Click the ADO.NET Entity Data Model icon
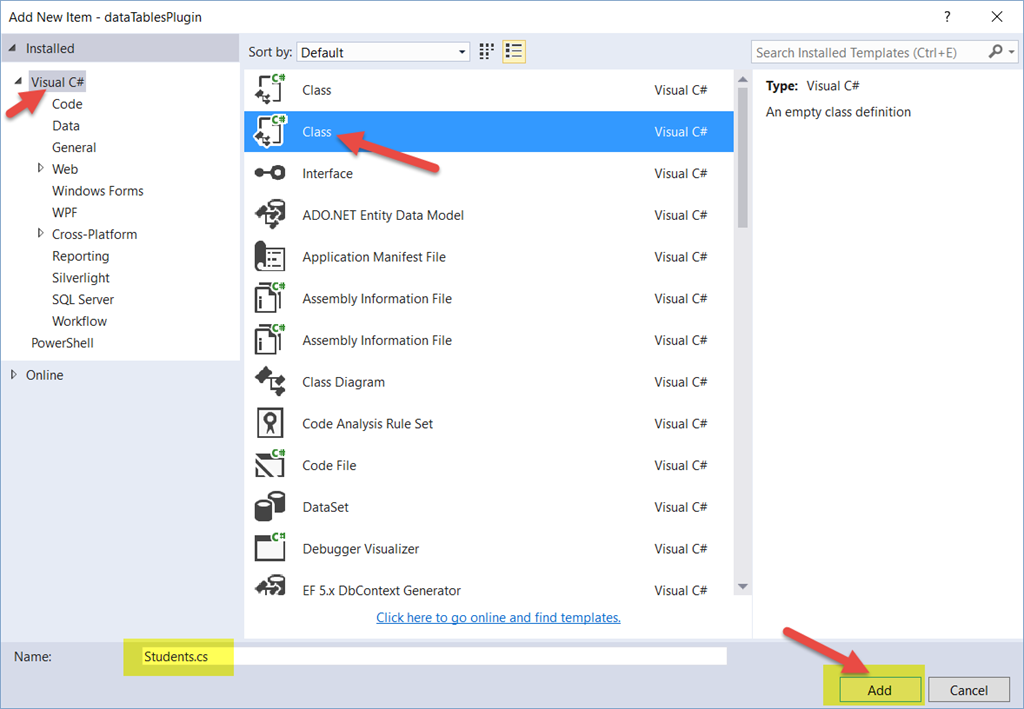The height and width of the screenshot is (709, 1024). click(x=270, y=215)
